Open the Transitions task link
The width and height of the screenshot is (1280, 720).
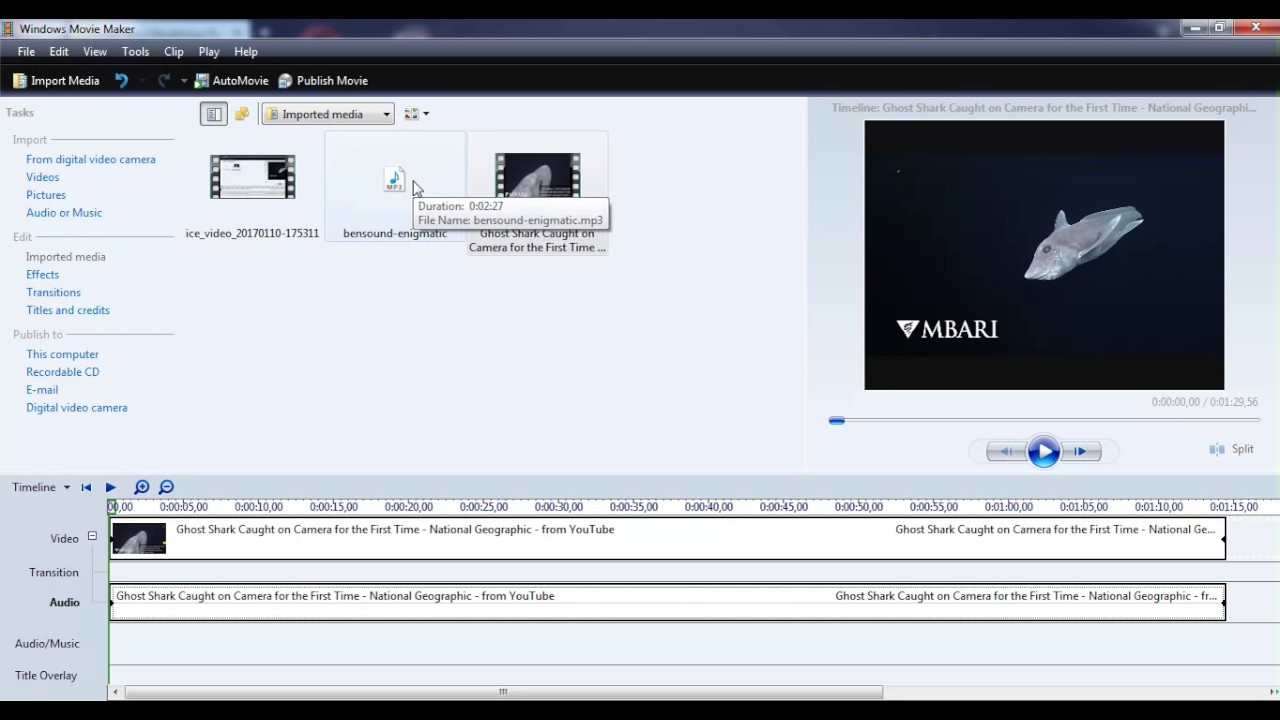click(x=54, y=293)
